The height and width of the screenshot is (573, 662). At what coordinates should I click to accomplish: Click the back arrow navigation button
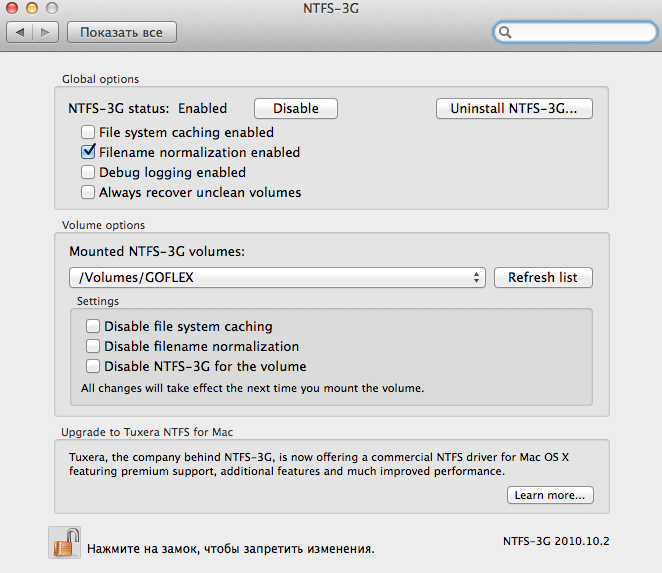[x=19, y=32]
